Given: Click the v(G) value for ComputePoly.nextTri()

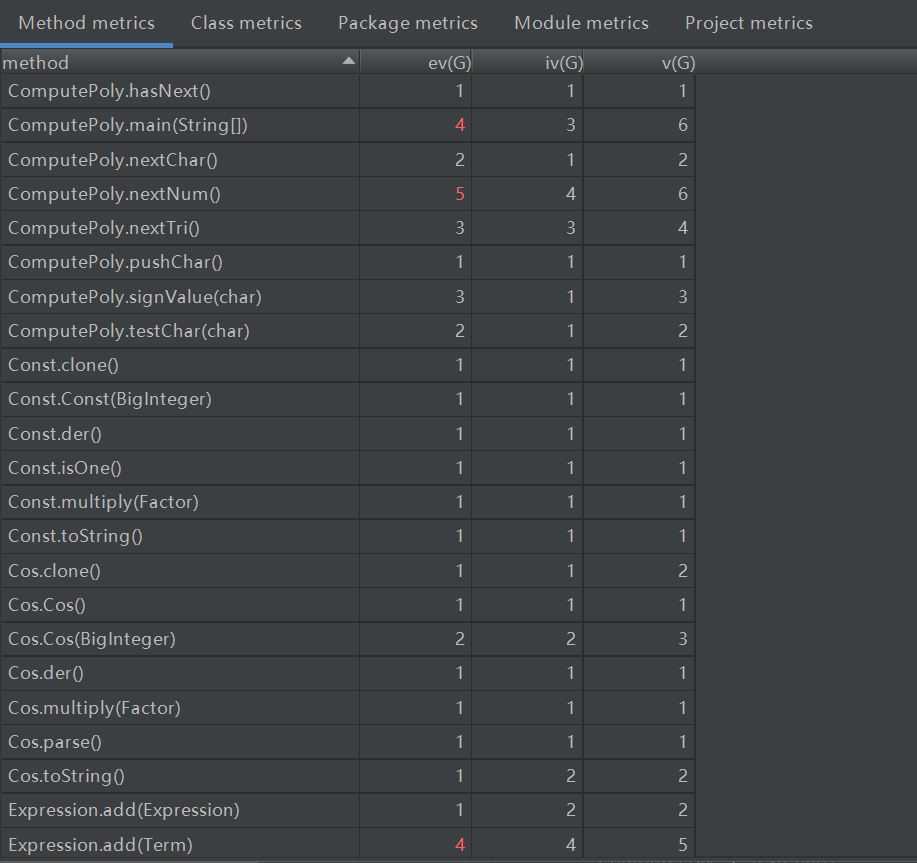Looking at the screenshot, I should click(x=683, y=228).
